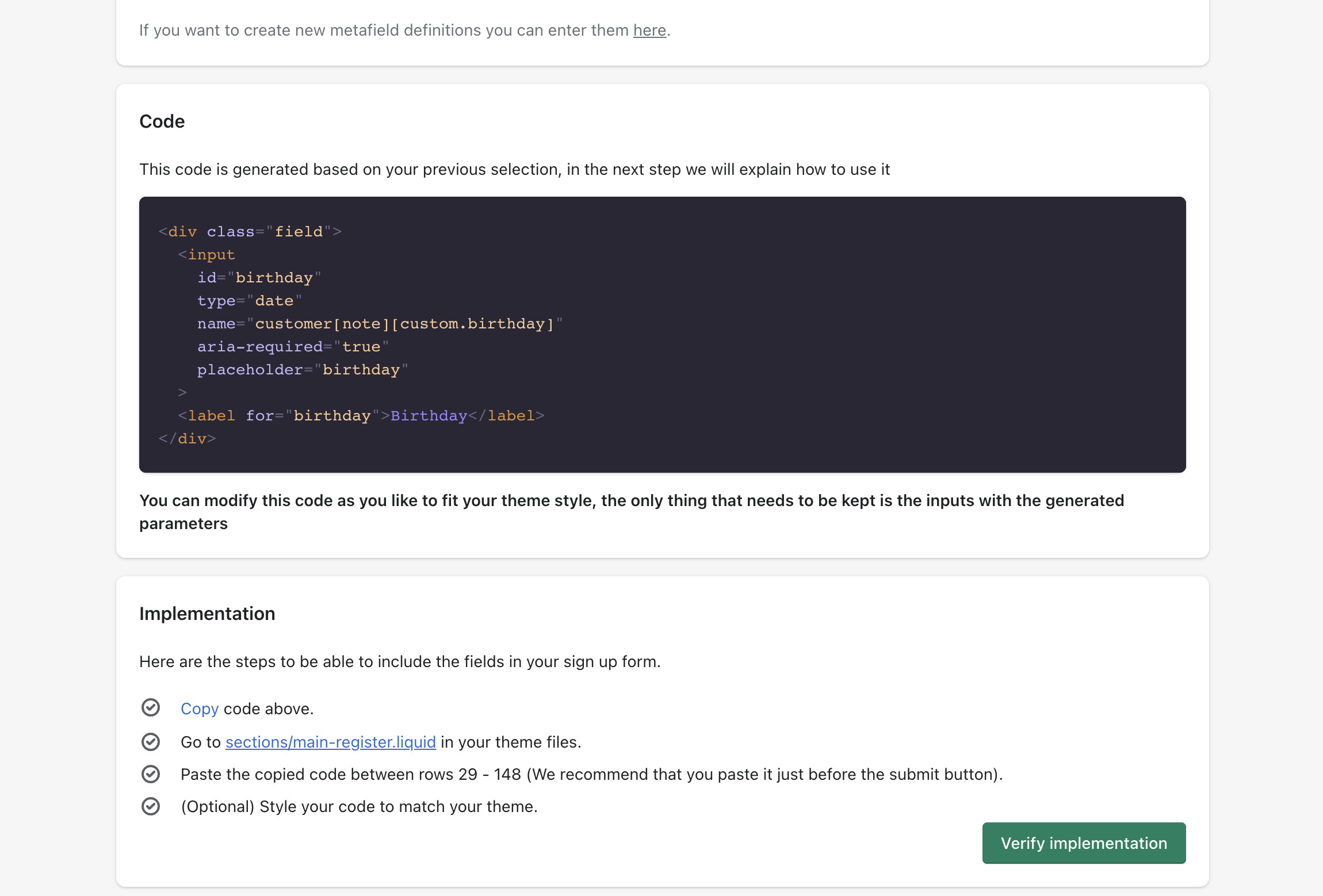This screenshot has width=1323, height=896.
Task: Click the checkmark icon beside Optional Style step
Action: coord(151,806)
